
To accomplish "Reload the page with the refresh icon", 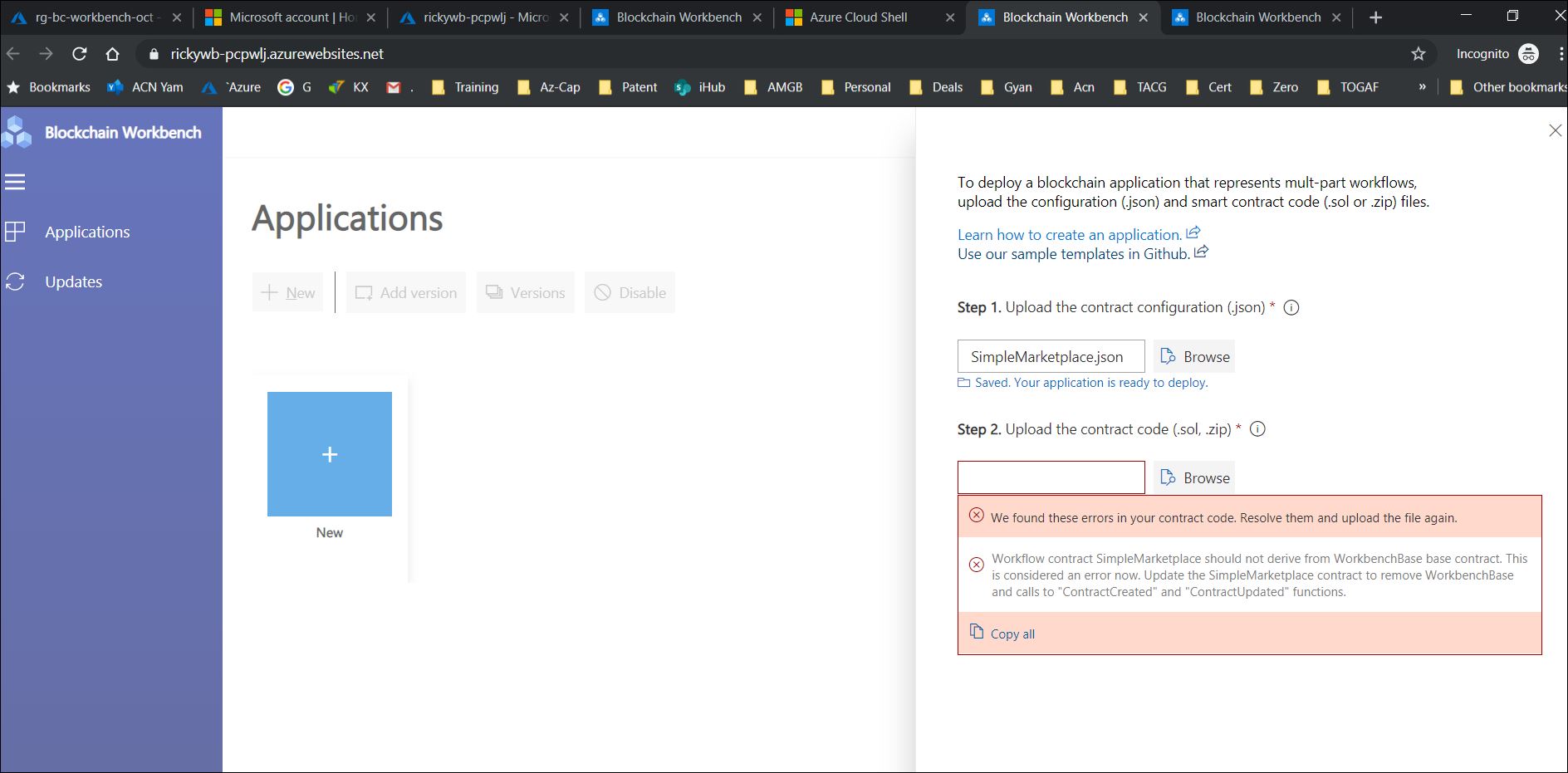I will [x=78, y=53].
